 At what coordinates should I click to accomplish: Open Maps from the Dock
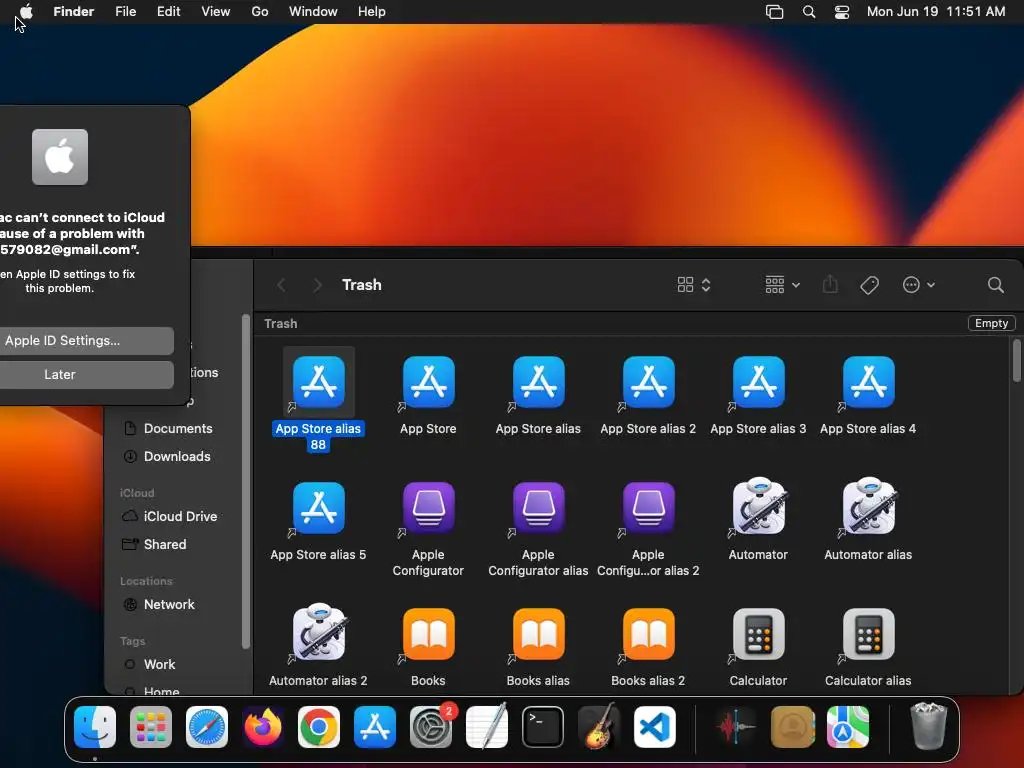[x=848, y=727]
